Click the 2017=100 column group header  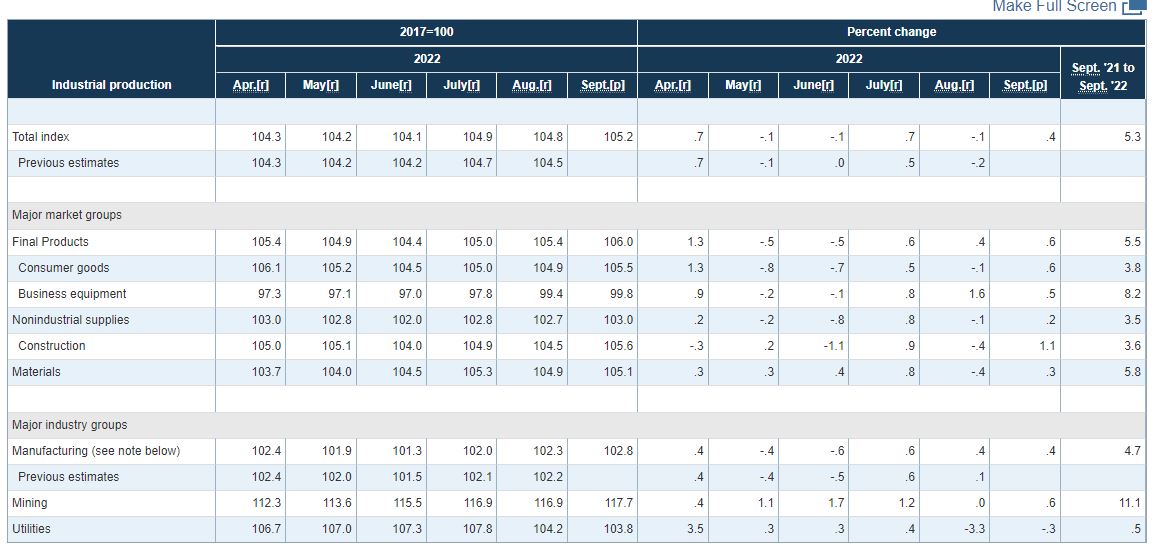tap(426, 32)
